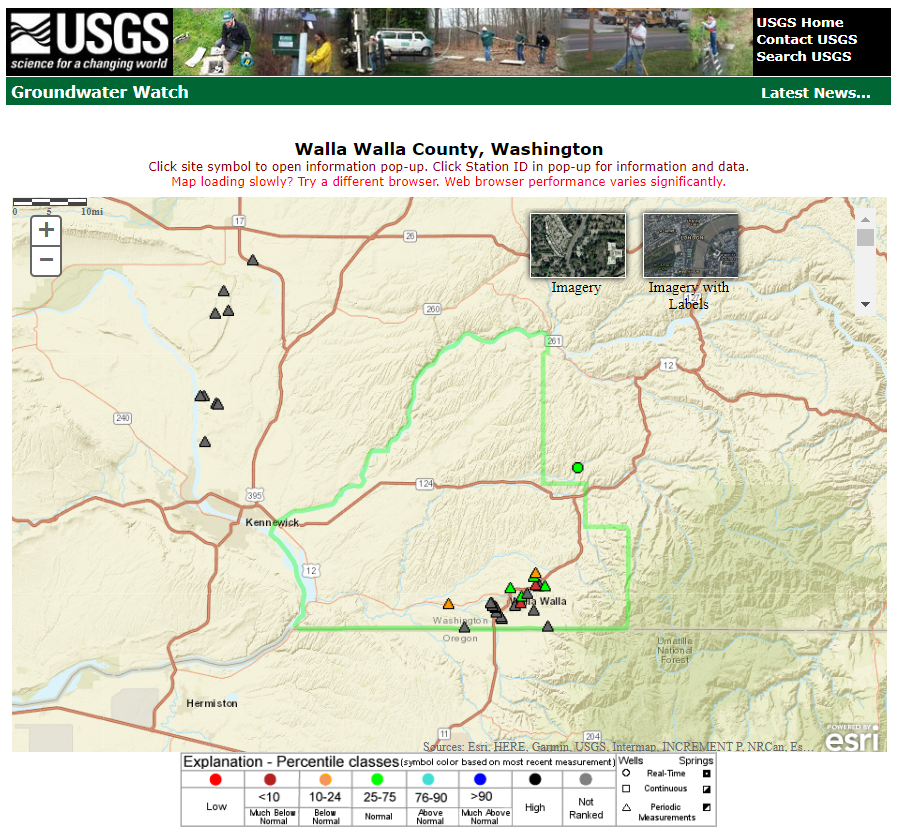Select lone gray triangle directly north of Kennewick

pos(205,441)
